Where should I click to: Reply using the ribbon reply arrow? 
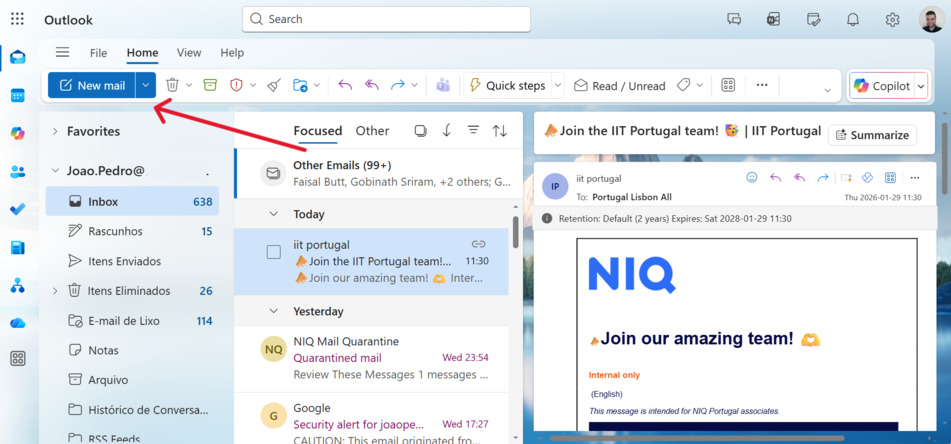tap(345, 86)
